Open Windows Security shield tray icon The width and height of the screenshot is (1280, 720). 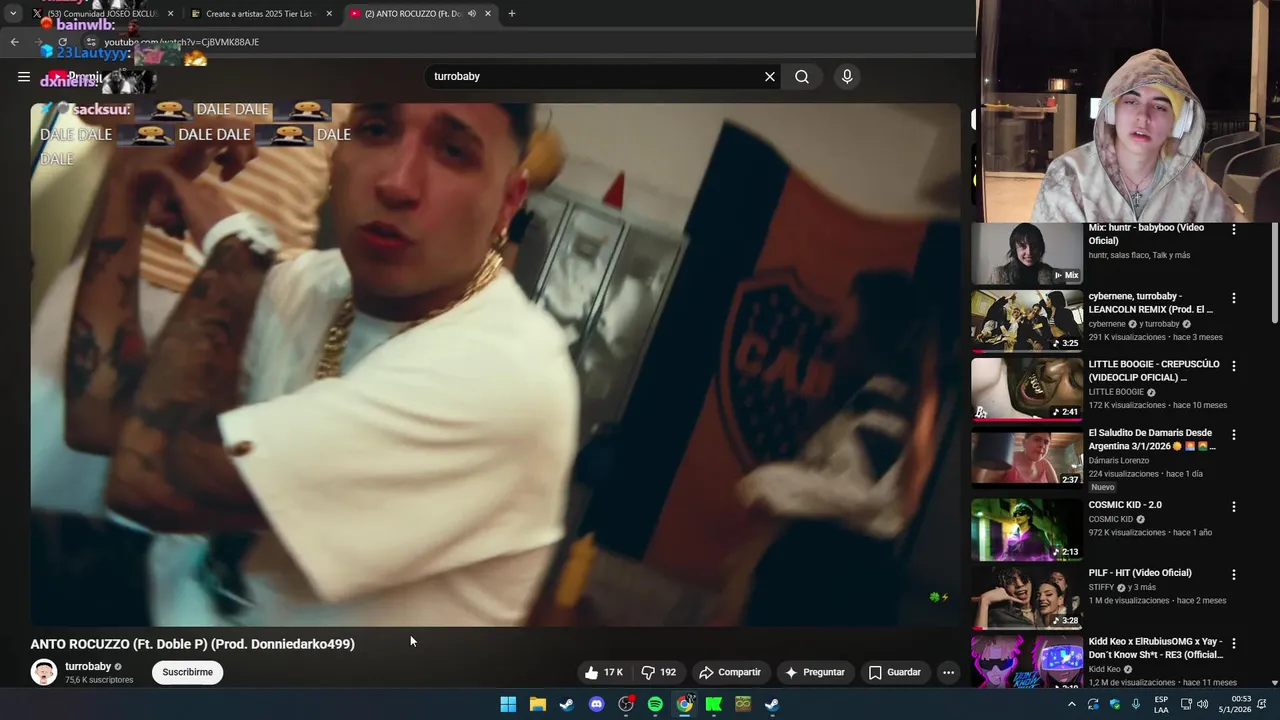[x=1114, y=704]
